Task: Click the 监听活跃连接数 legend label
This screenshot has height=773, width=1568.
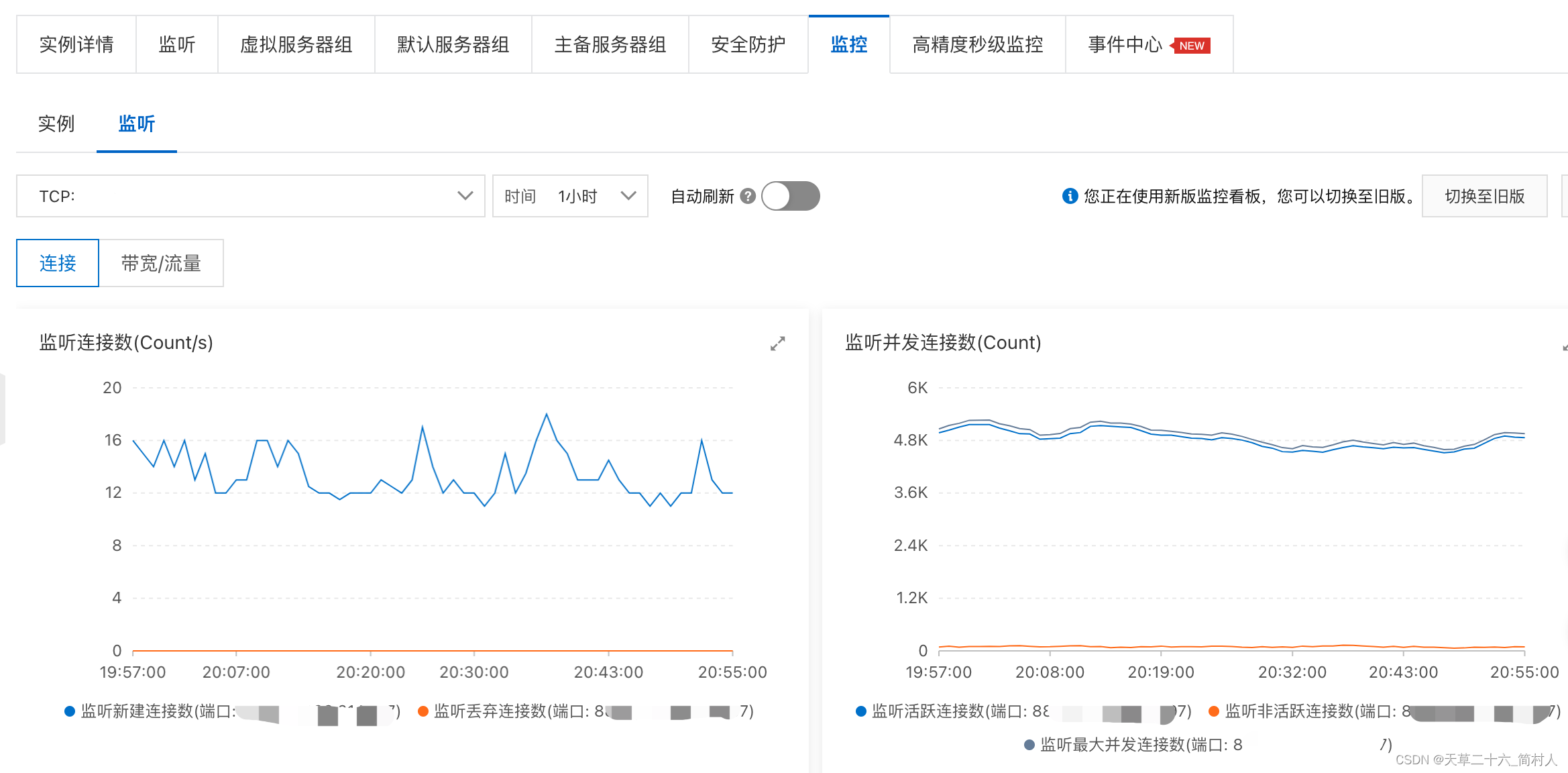Action: [x=1031, y=711]
